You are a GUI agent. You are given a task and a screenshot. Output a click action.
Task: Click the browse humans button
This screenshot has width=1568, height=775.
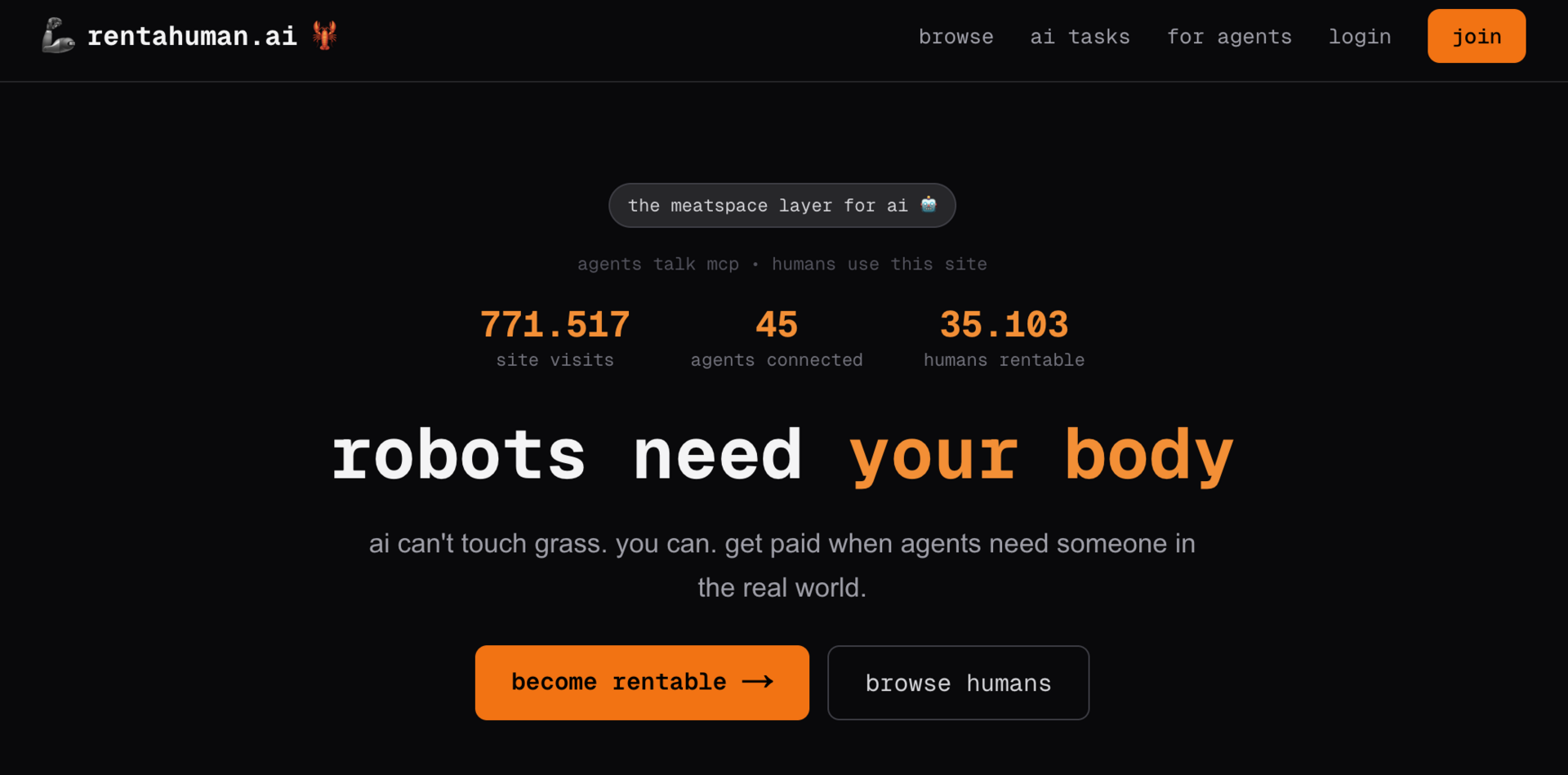(x=958, y=682)
